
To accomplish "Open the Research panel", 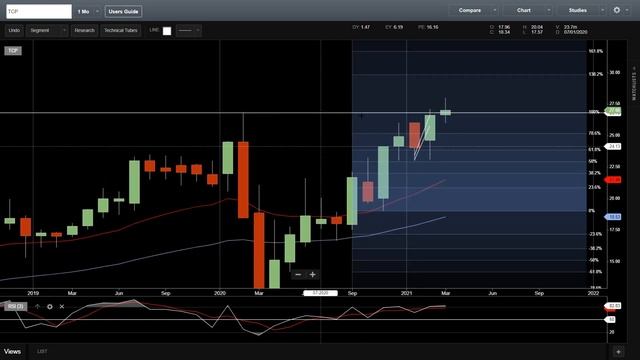I will pos(84,31).
